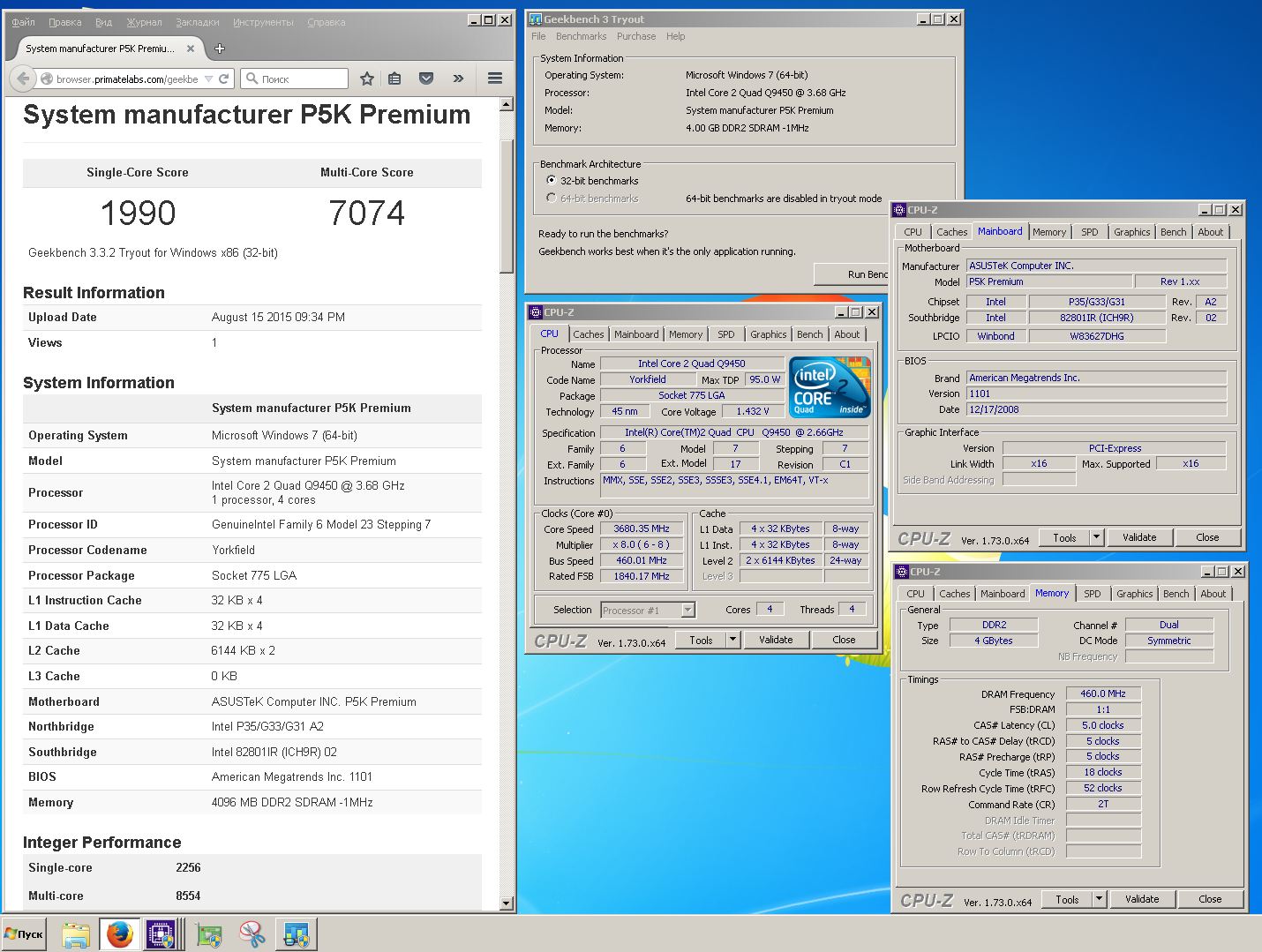Switch to Firefox in the taskbar

pos(119,934)
